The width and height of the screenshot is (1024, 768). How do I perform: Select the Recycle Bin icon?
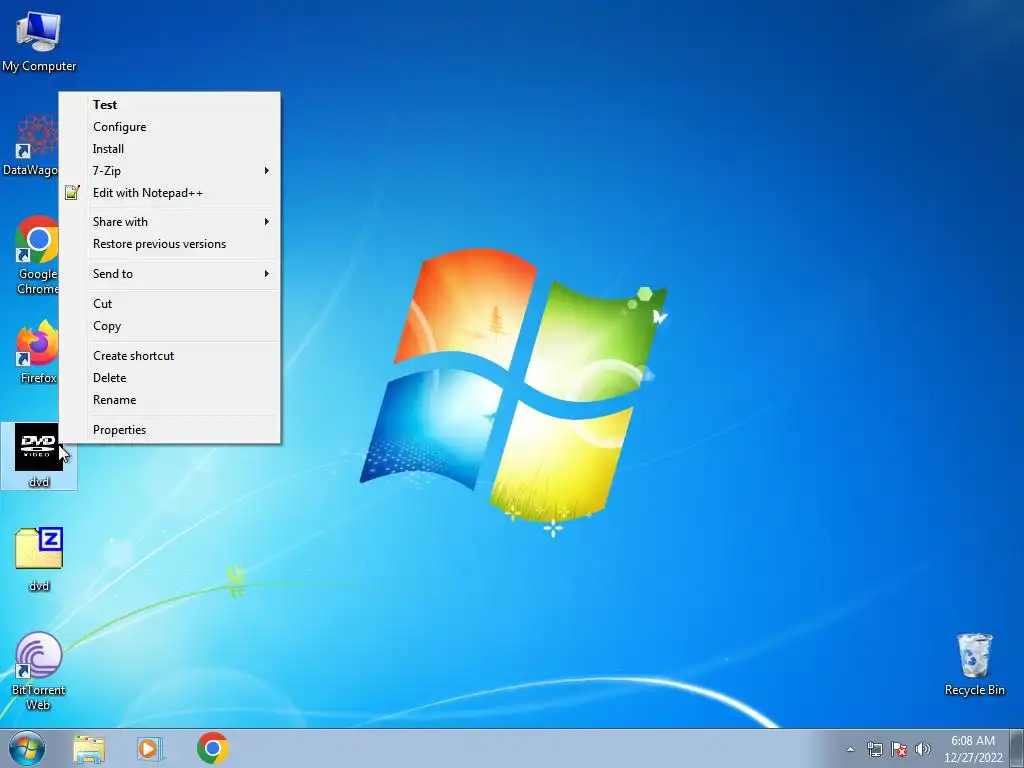(974, 664)
